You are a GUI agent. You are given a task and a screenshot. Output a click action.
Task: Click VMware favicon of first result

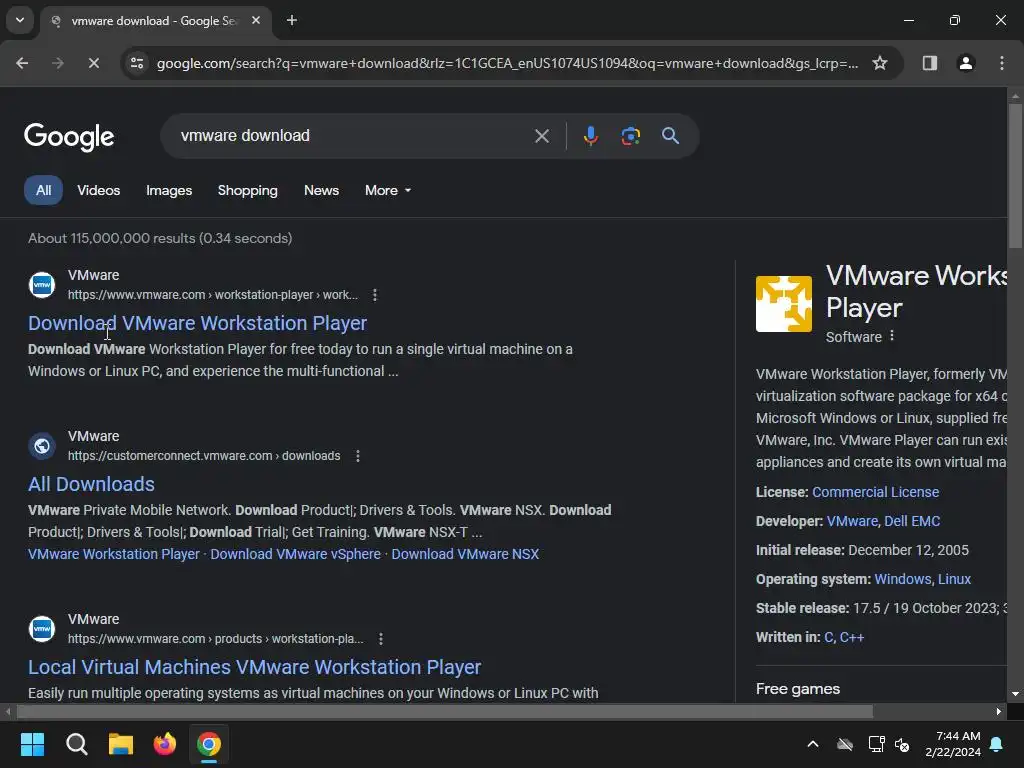point(42,285)
